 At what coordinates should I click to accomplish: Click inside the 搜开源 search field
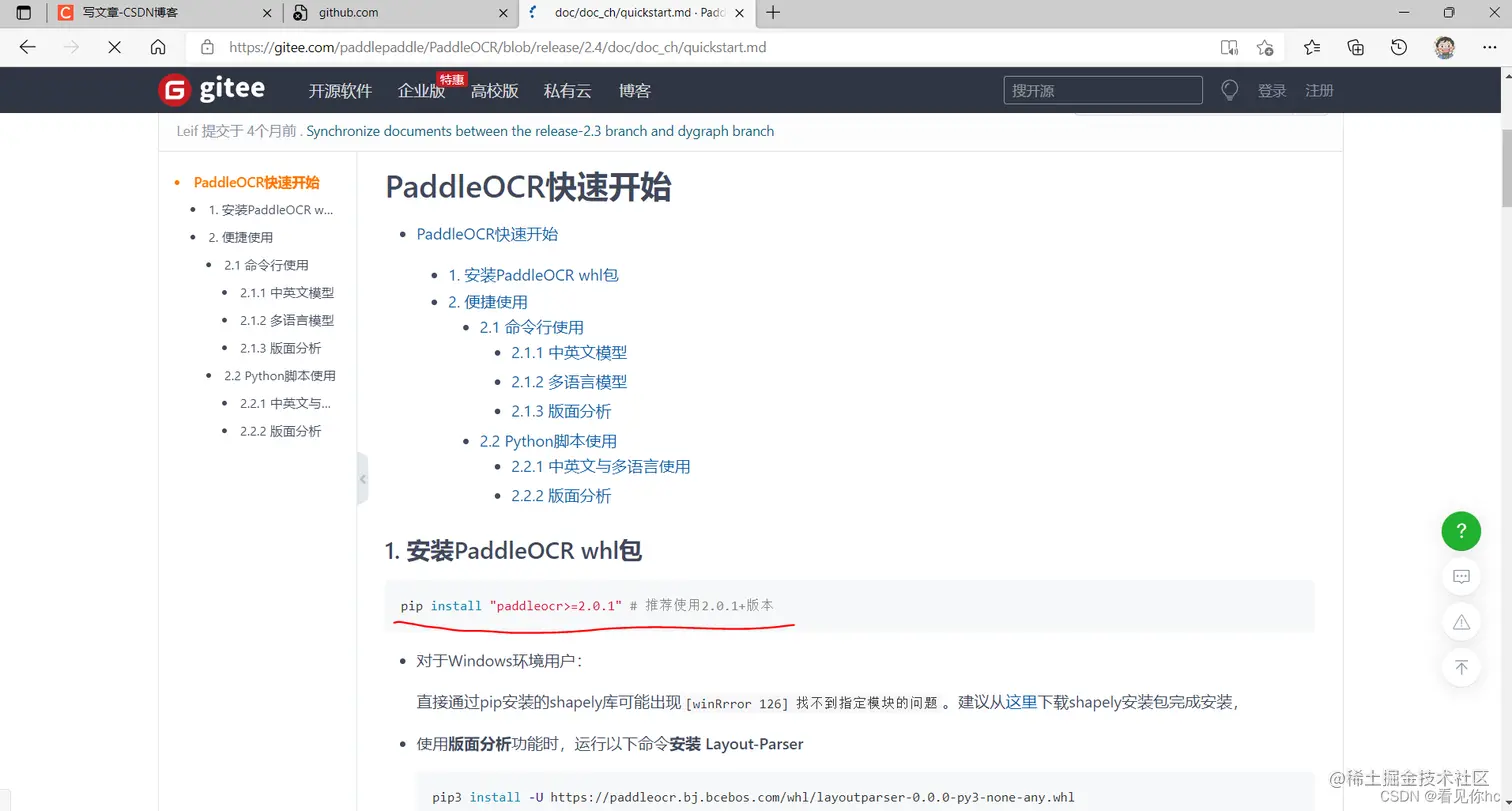[x=1100, y=90]
